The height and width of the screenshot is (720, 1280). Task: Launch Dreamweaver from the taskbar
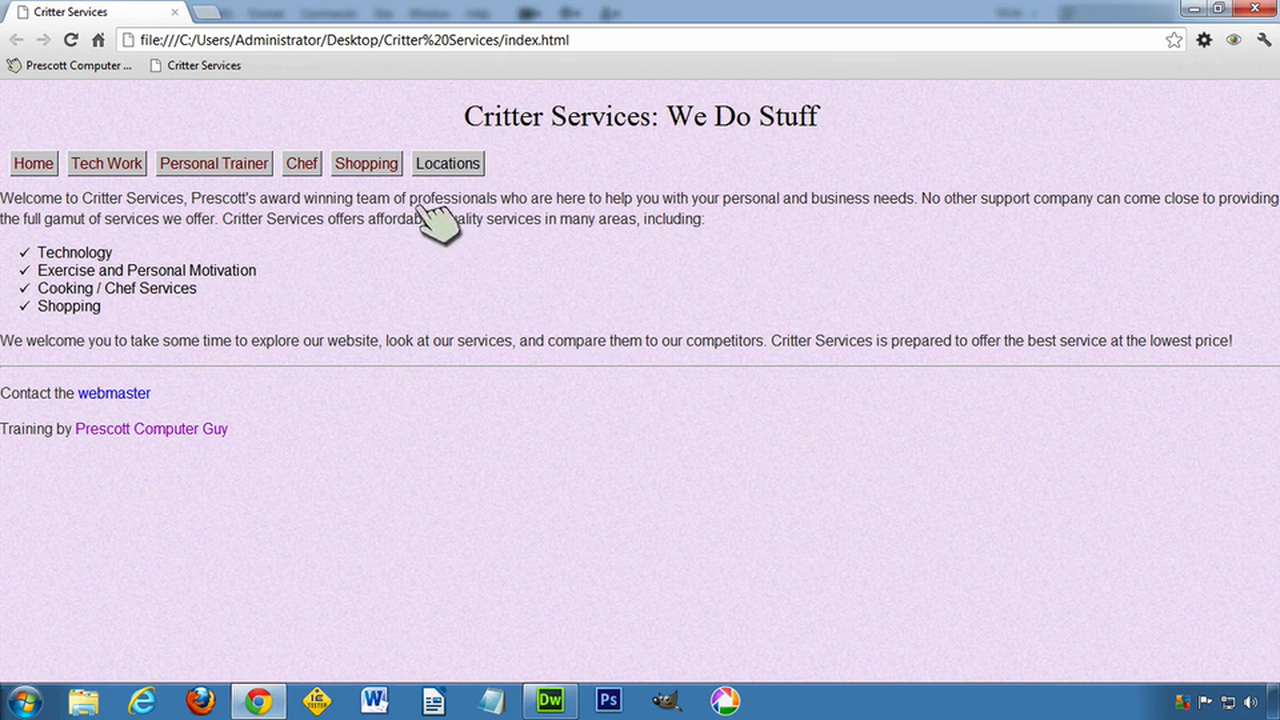tap(549, 700)
